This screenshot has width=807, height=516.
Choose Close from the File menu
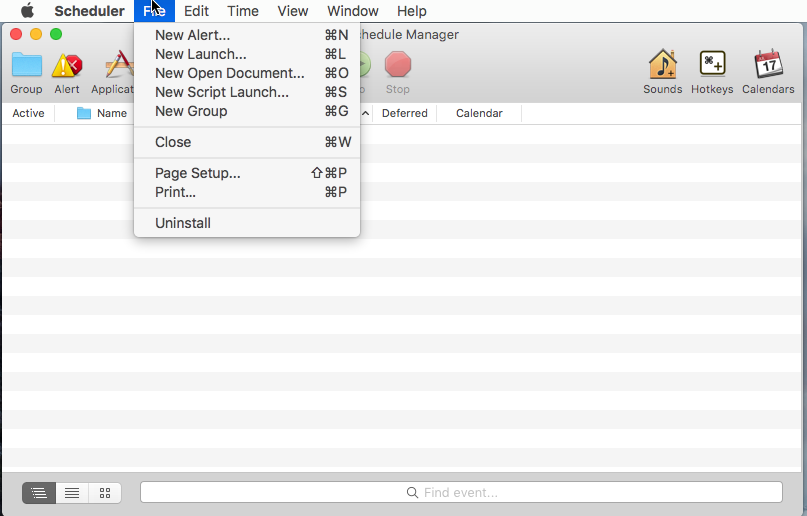pos(247,142)
